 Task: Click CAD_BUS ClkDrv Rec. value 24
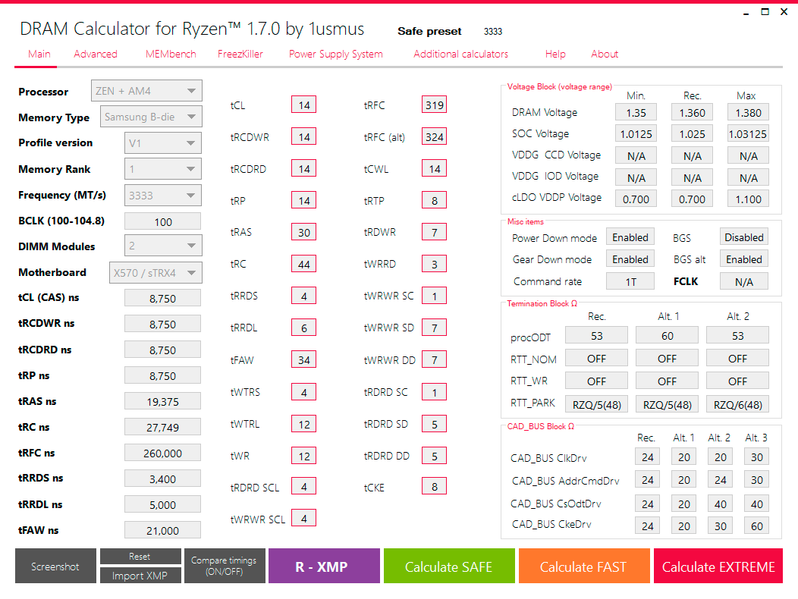tap(647, 457)
